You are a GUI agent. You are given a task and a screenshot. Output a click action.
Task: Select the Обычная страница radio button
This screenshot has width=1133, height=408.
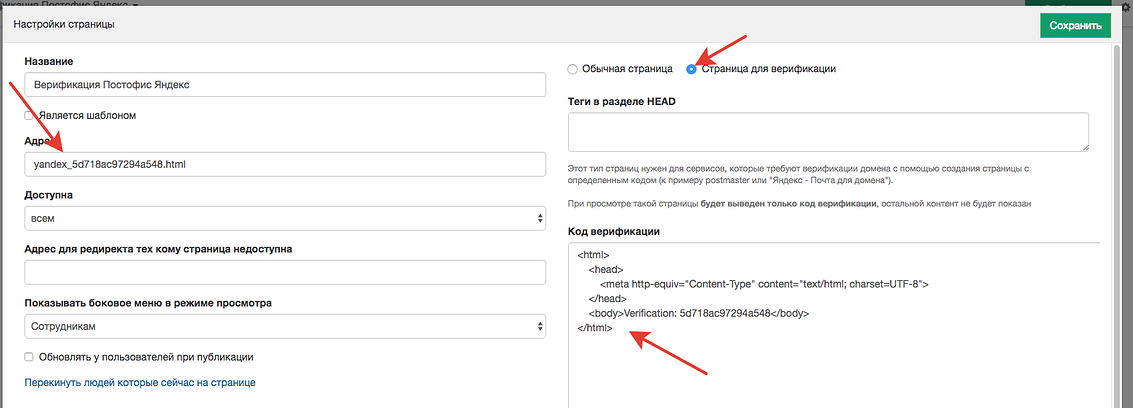click(x=573, y=69)
